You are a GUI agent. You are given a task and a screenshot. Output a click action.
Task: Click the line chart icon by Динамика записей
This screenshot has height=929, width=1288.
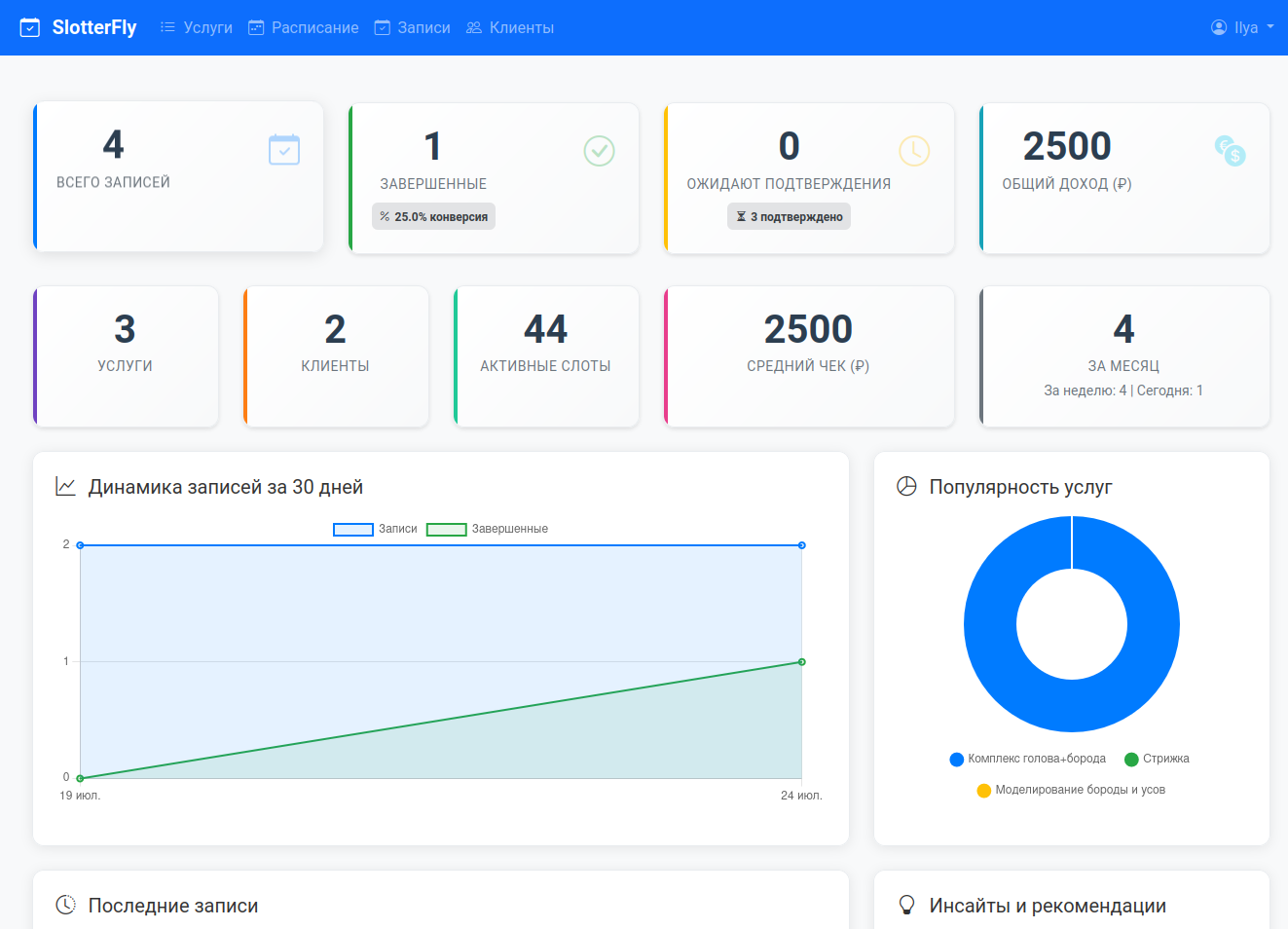click(x=65, y=486)
